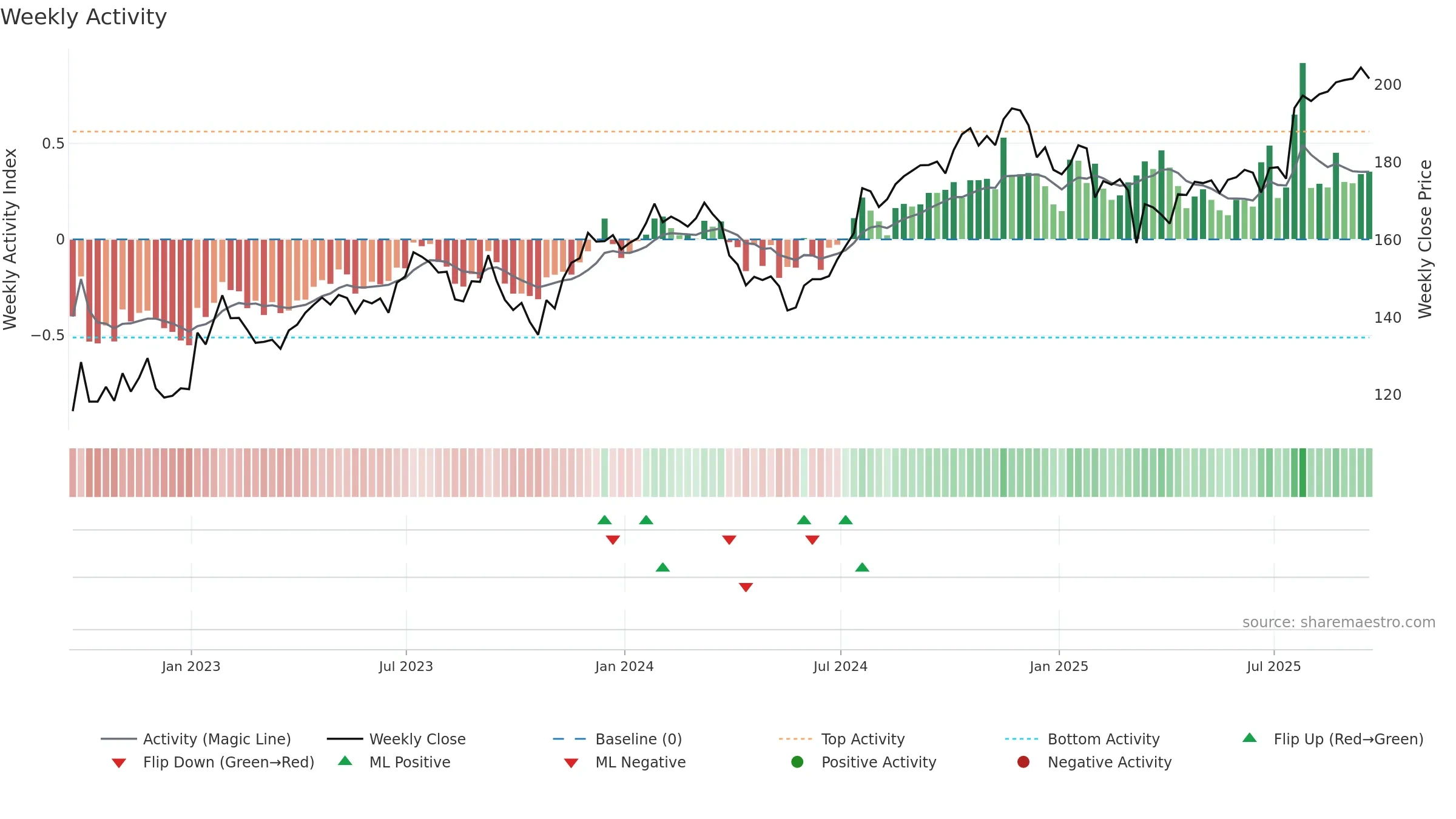1456x819 pixels.
Task: Click the ML Negative legend triangle icon
Action: (x=571, y=763)
